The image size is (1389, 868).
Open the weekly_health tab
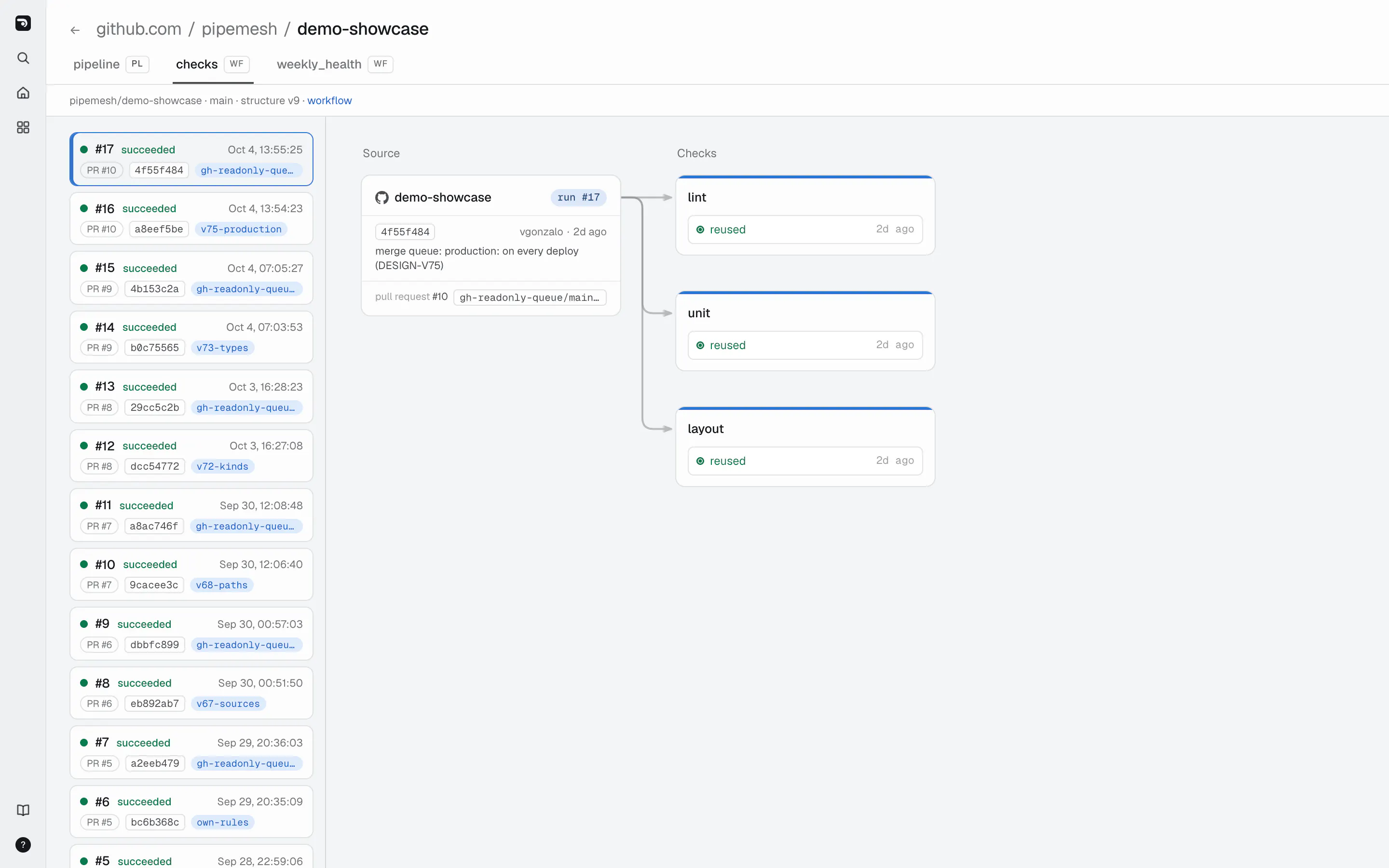pos(335,64)
